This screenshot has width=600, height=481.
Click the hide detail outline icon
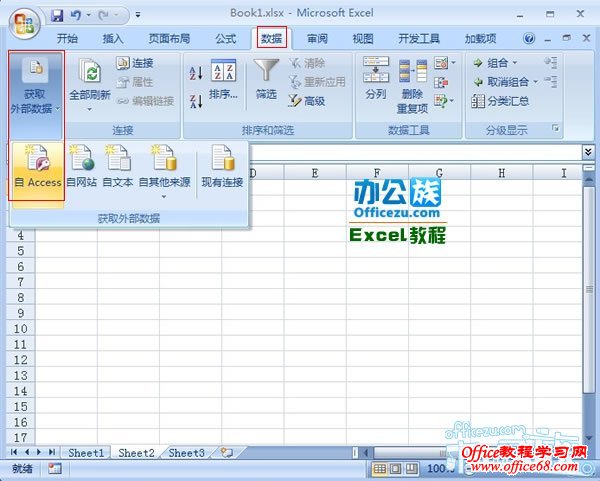551,82
